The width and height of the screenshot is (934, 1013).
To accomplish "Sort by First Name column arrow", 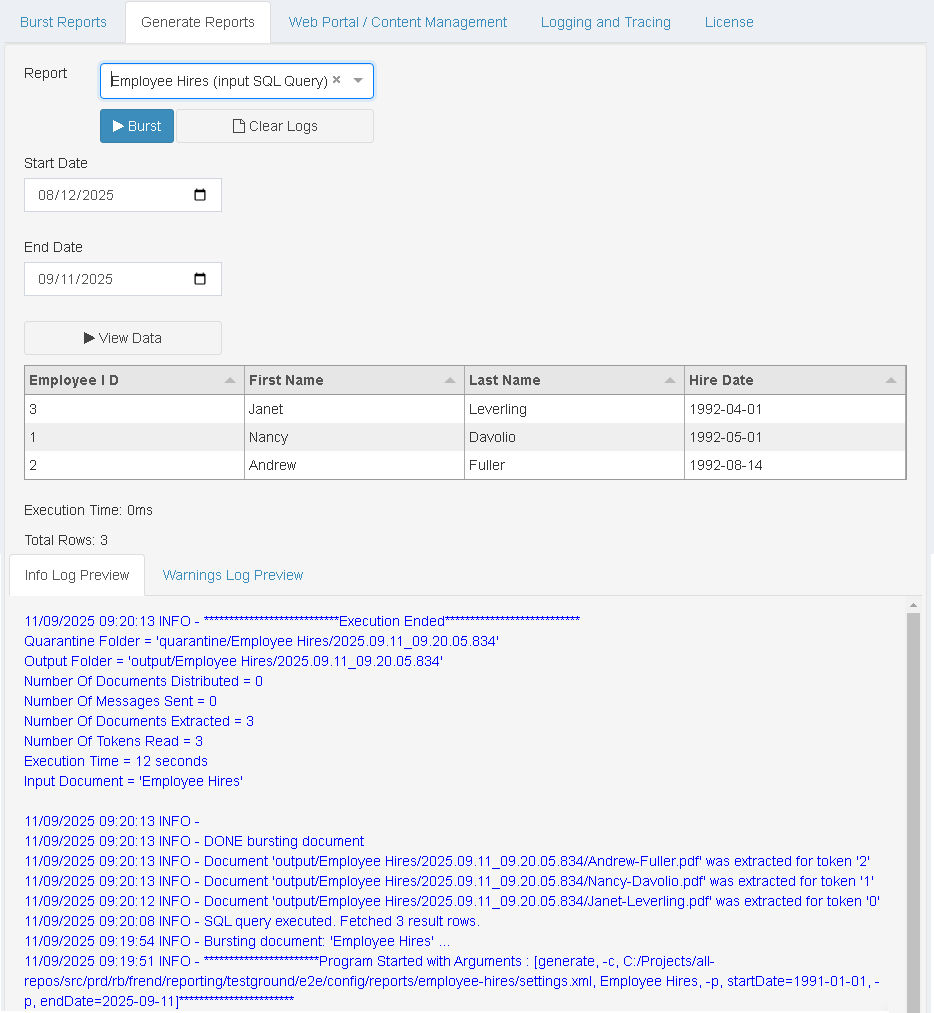I will click(450, 381).
